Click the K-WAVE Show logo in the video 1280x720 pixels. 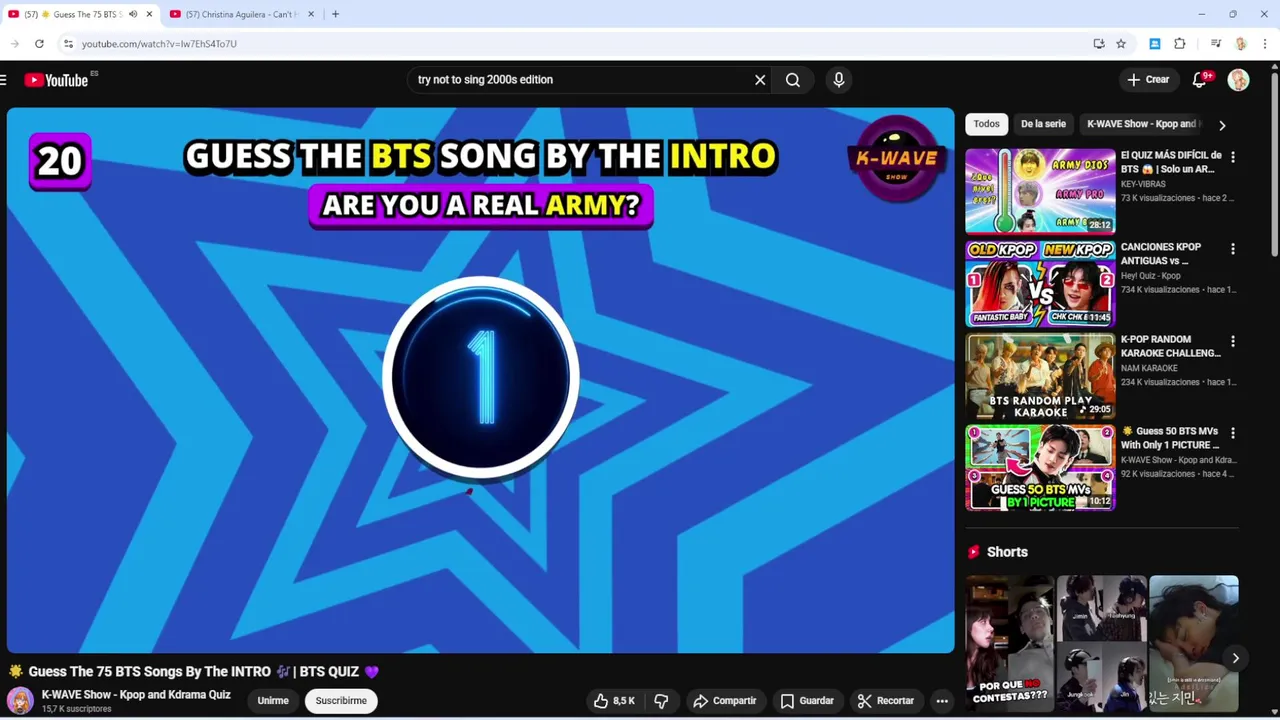coord(896,159)
